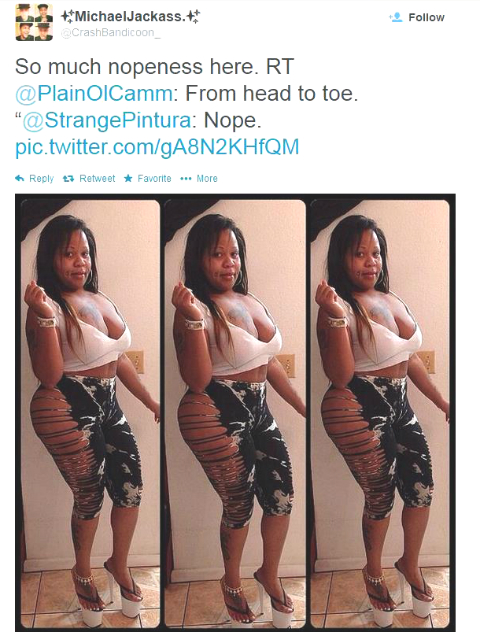Open the profile avatar collage
This screenshot has height=632, width=480.
point(34,22)
